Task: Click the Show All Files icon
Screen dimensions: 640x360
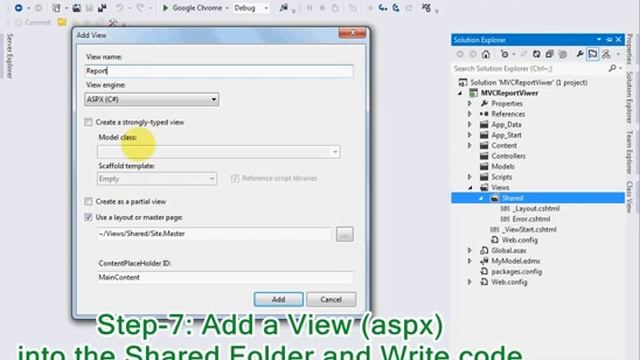Action: 562,54
